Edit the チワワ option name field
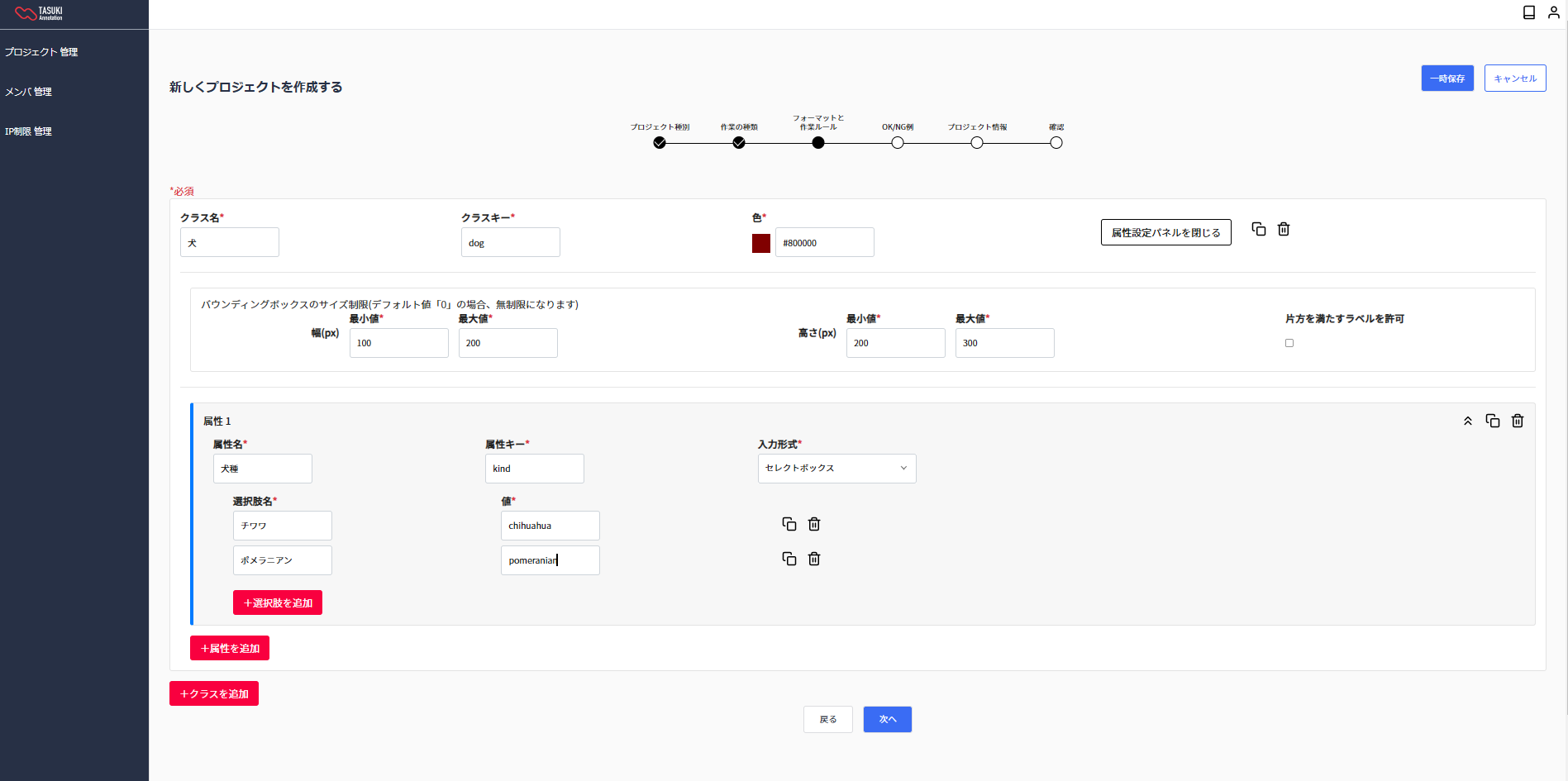1568x781 pixels. click(x=283, y=526)
